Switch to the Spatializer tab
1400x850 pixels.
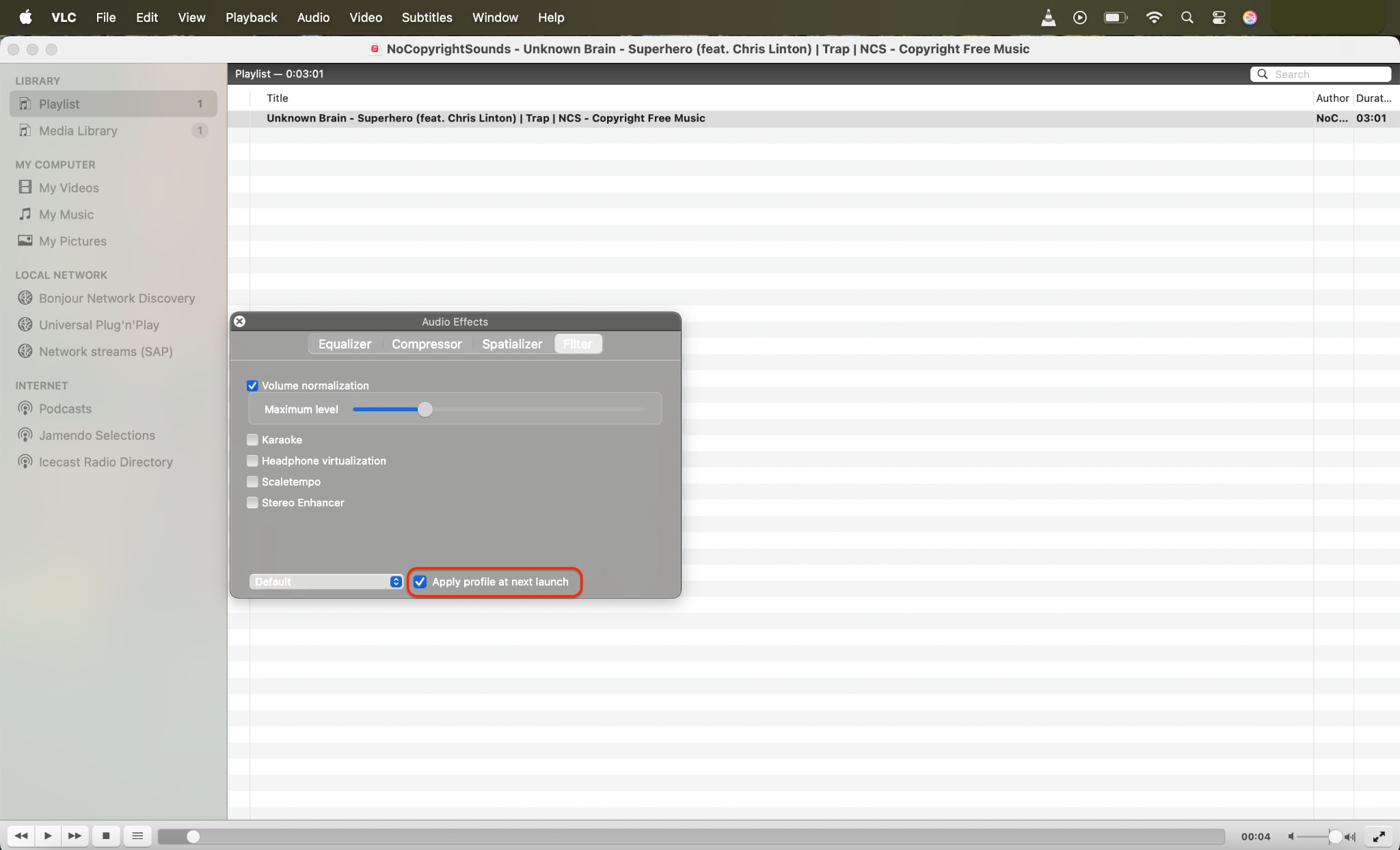[x=512, y=344]
